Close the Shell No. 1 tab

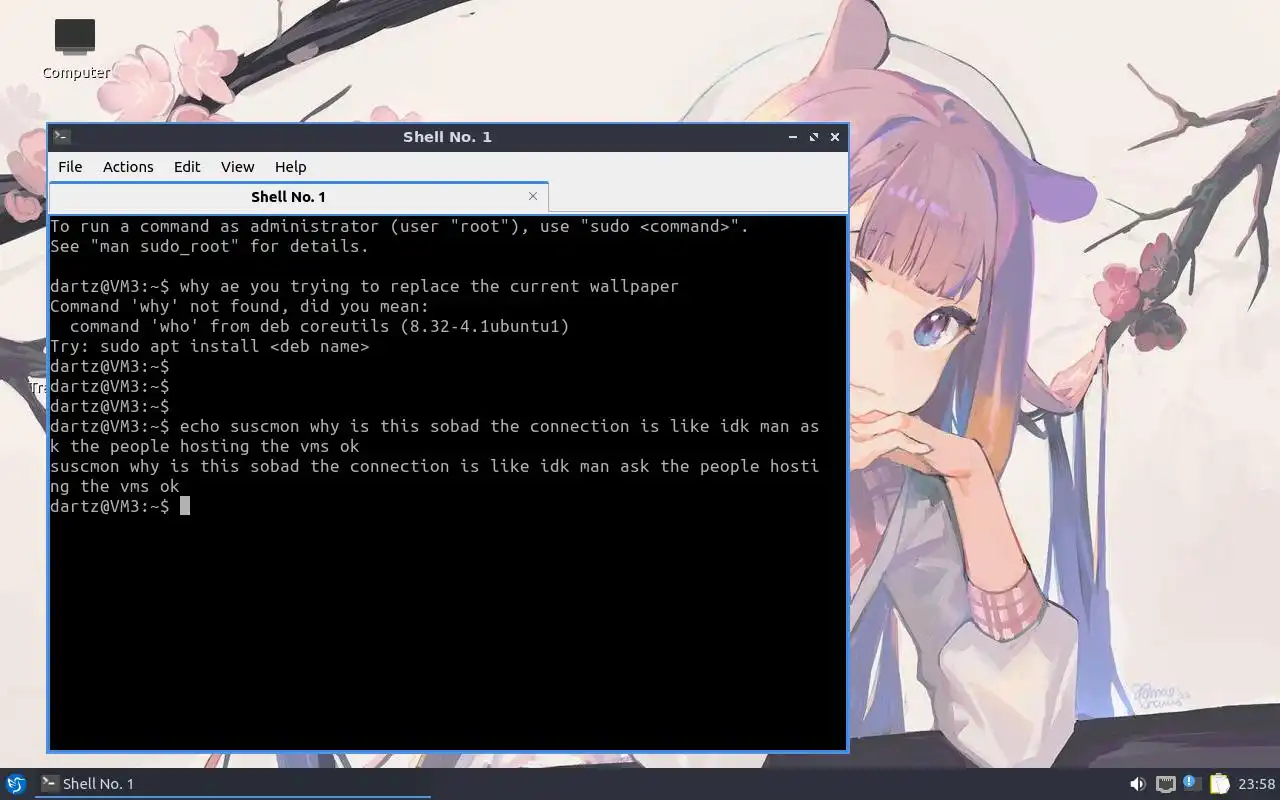533,196
